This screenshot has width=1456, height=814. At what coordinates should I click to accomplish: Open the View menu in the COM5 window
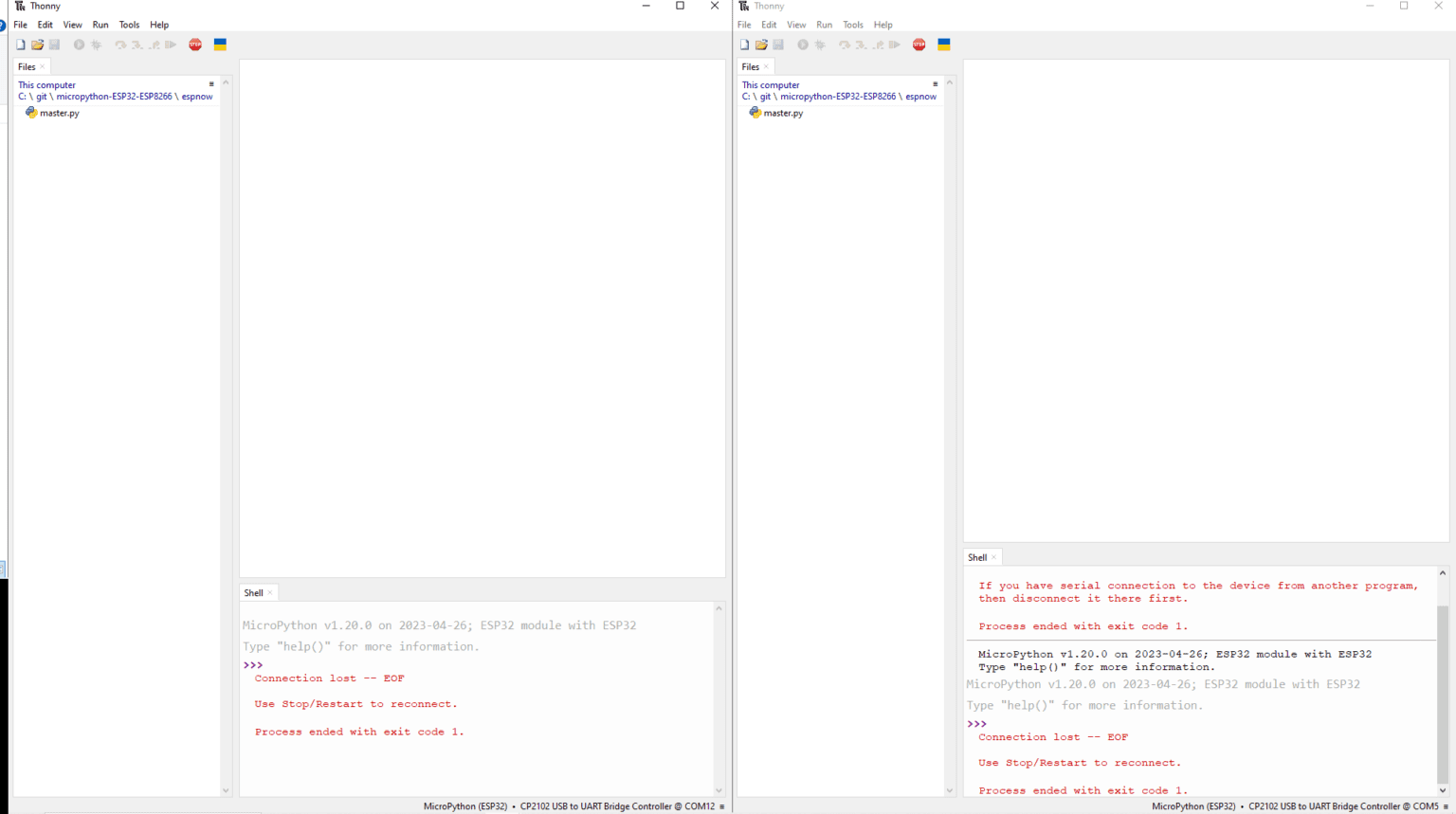[x=796, y=25]
